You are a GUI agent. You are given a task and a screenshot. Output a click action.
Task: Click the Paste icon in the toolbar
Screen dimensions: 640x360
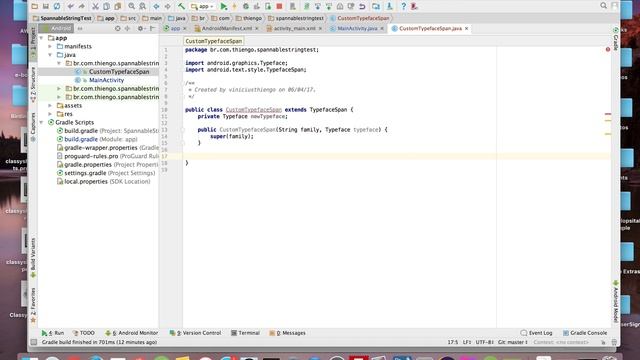pos(118,6)
